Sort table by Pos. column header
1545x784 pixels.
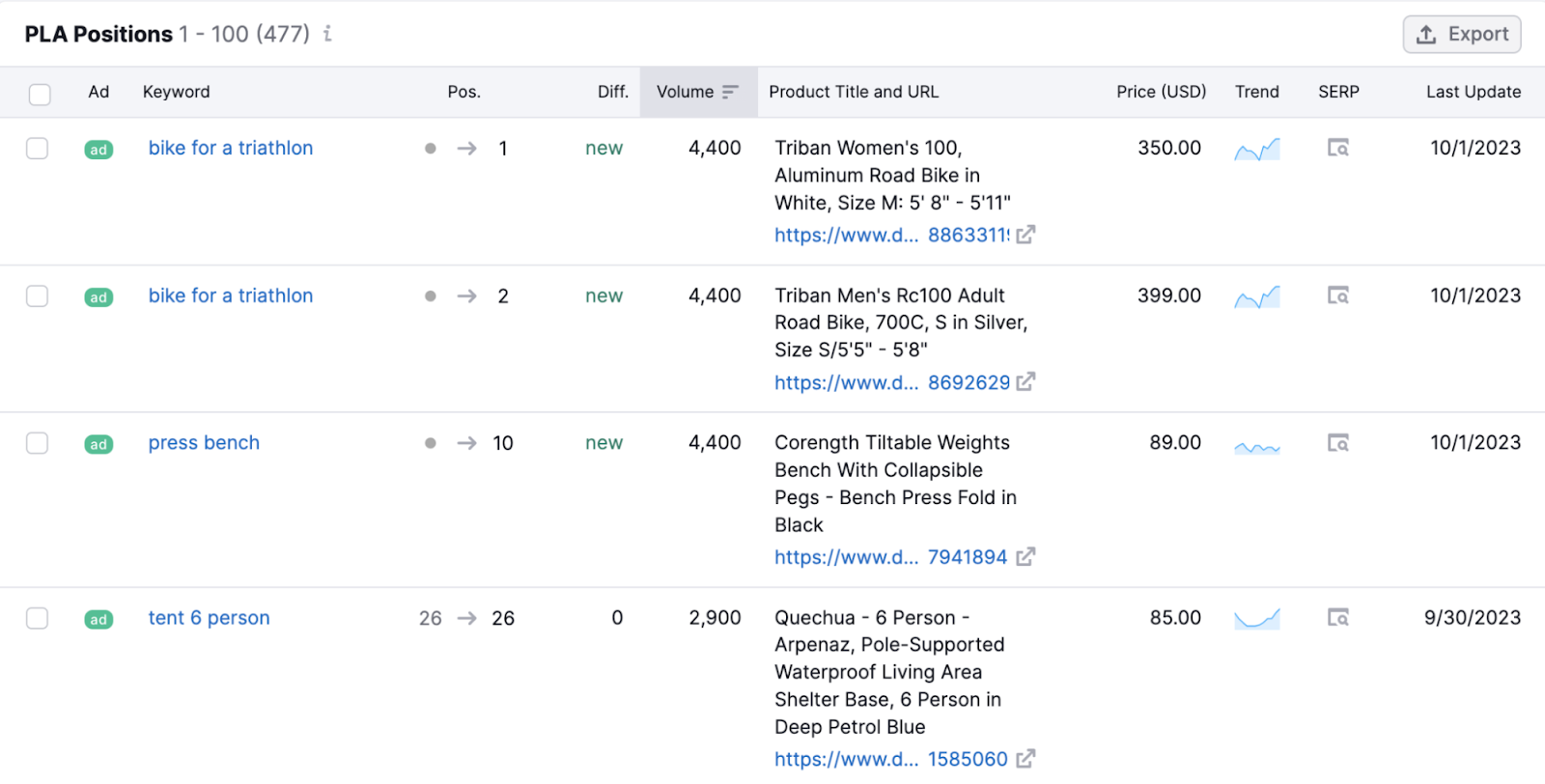tap(463, 93)
